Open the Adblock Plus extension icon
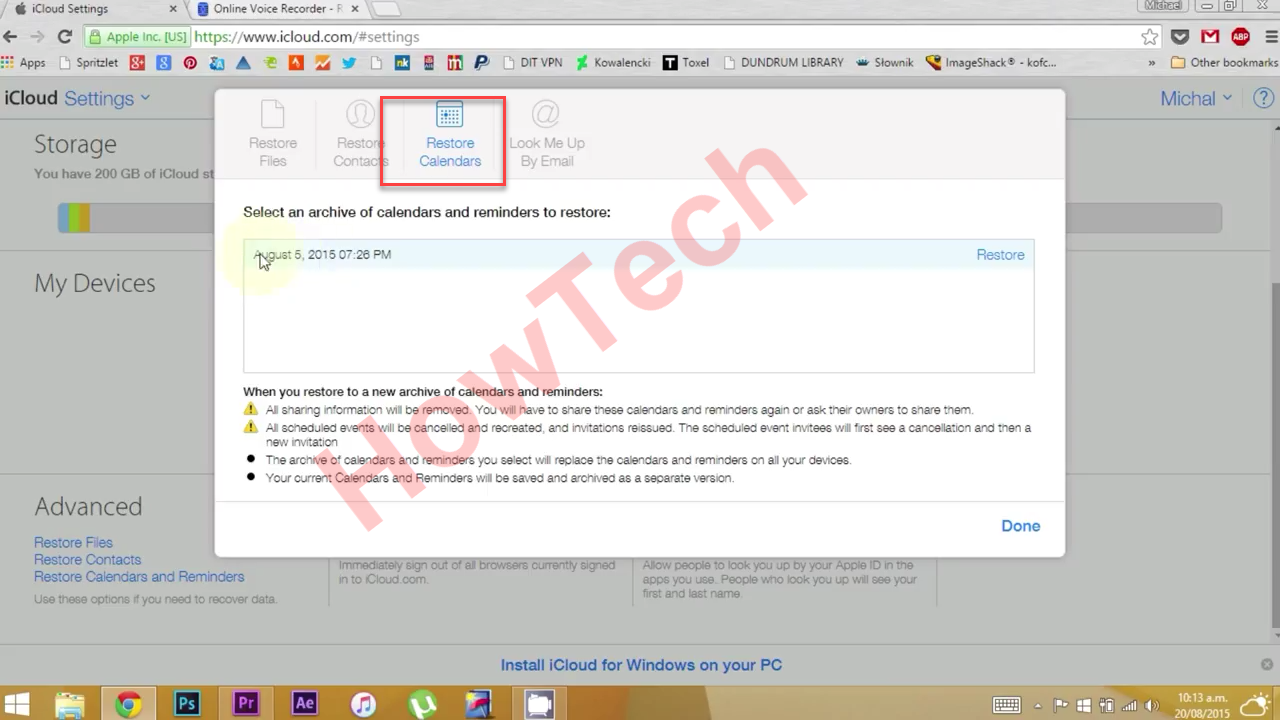Screen dimensions: 1280x720 [1240, 37]
